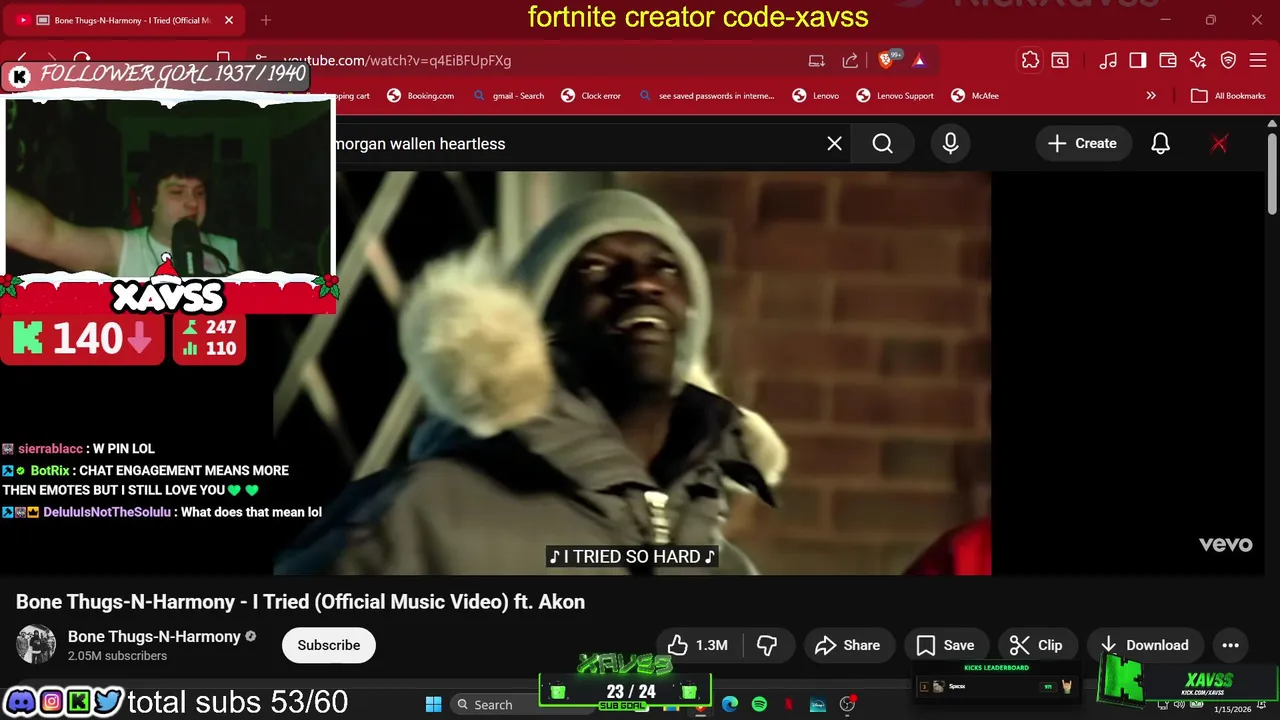Clear the YouTube search text
Viewport: 1280px width, 720px height.
[x=835, y=144]
